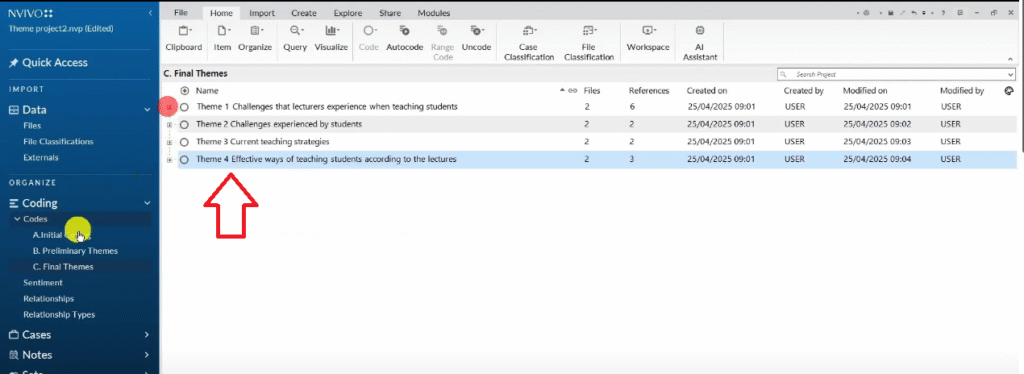The height and width of the screenshot is (374, 1024).
Task: Click the Quick Access pin icon
Action: (13, 63)
